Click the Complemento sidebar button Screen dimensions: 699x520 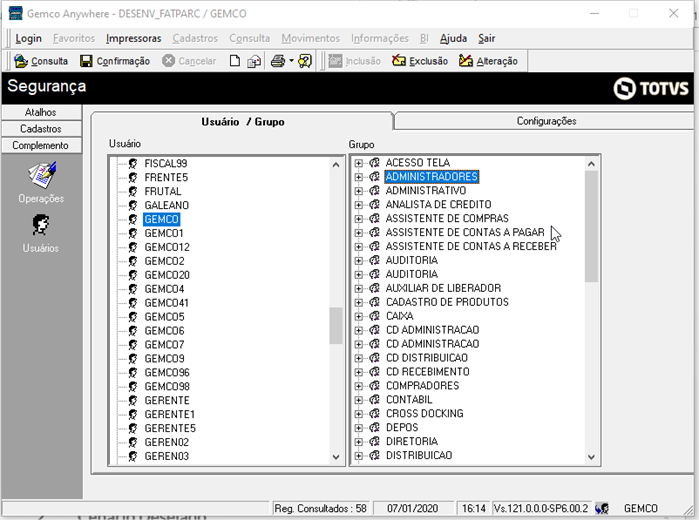pyautogui.click(x=41, y=145)
